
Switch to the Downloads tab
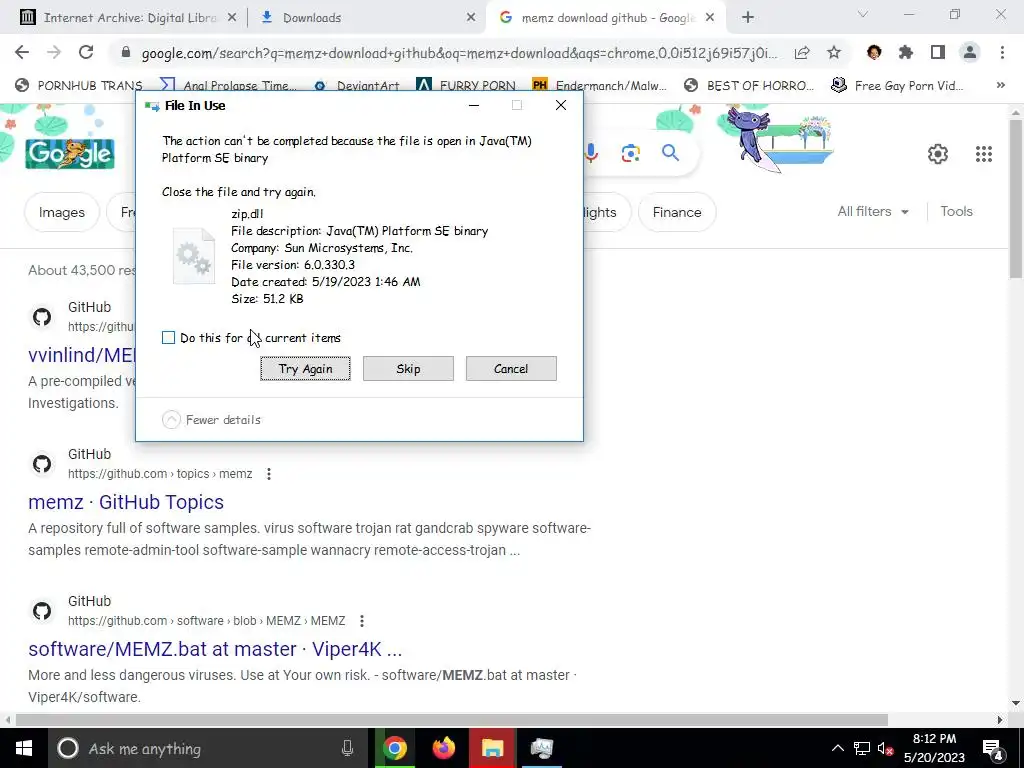click(368, 18)
